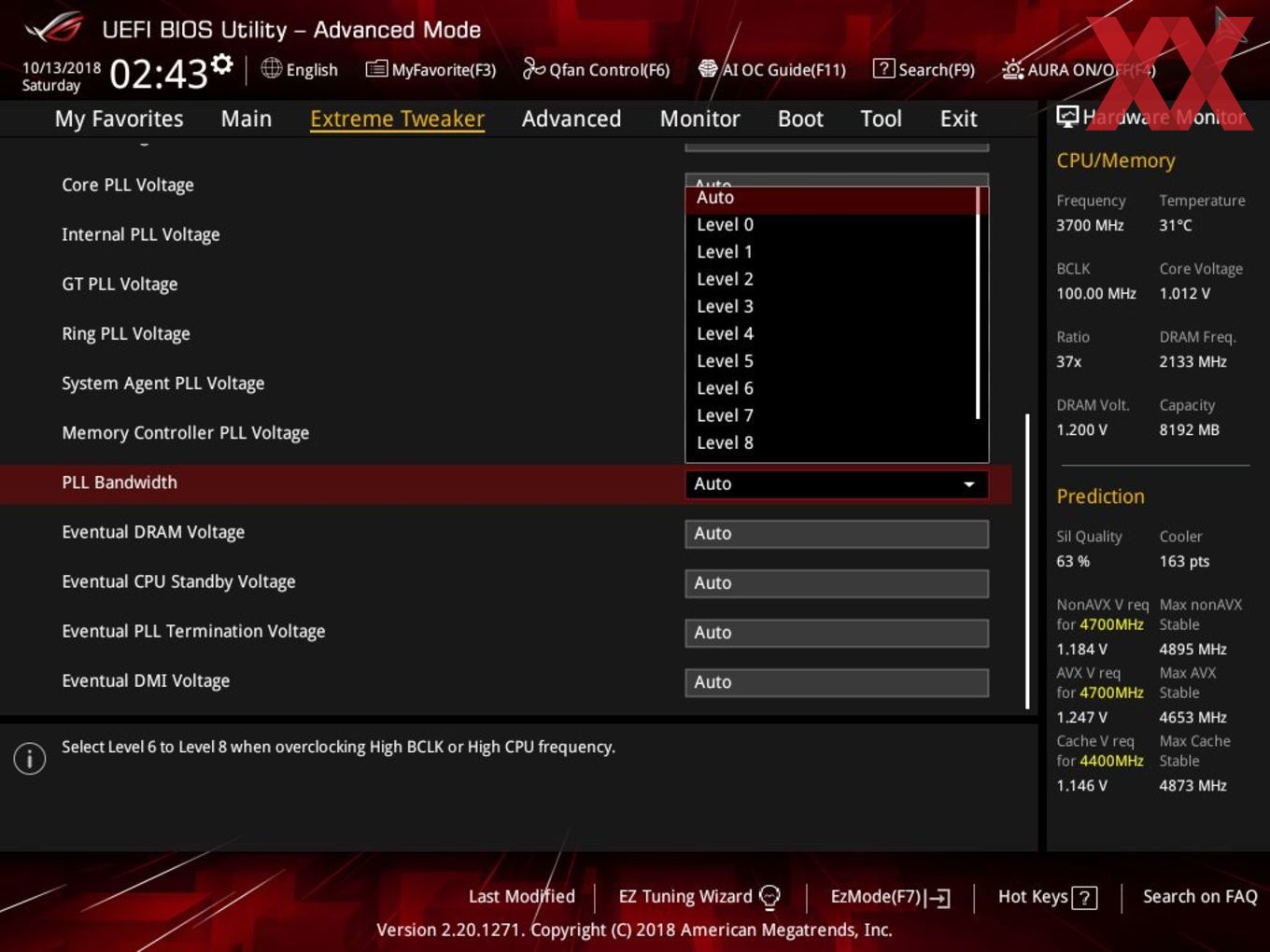Screen dimensions: 1270x952
Task: Click the EzMode exit arrow icon
Action: coord(938,898)
